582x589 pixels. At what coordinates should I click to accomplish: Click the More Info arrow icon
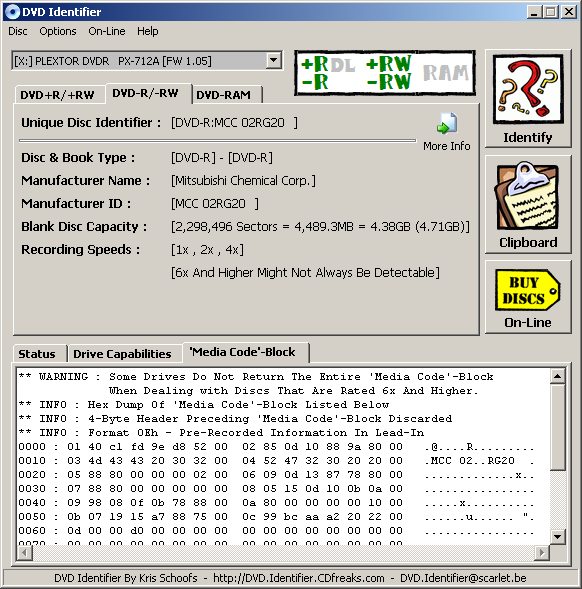[x=447, y=123]
